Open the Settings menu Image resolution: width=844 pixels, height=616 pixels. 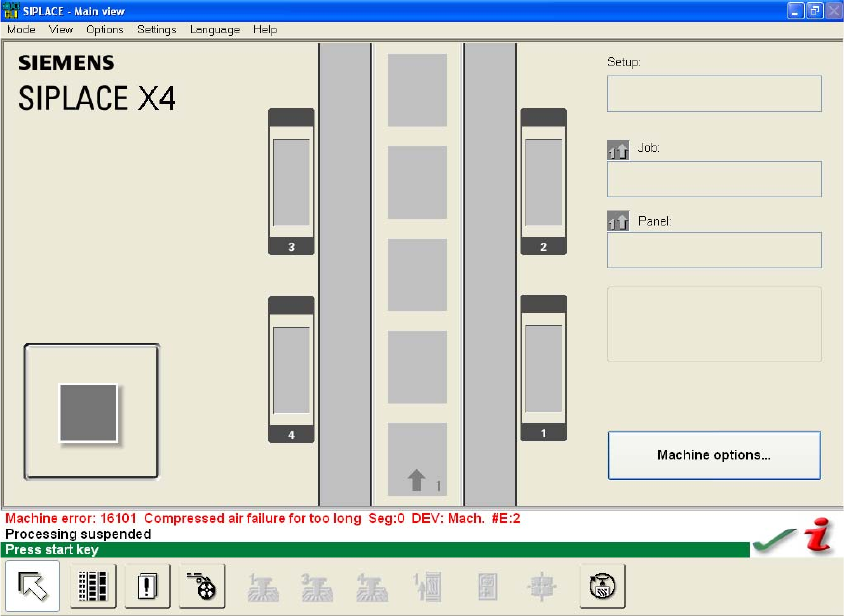click(x=157, y=30)
